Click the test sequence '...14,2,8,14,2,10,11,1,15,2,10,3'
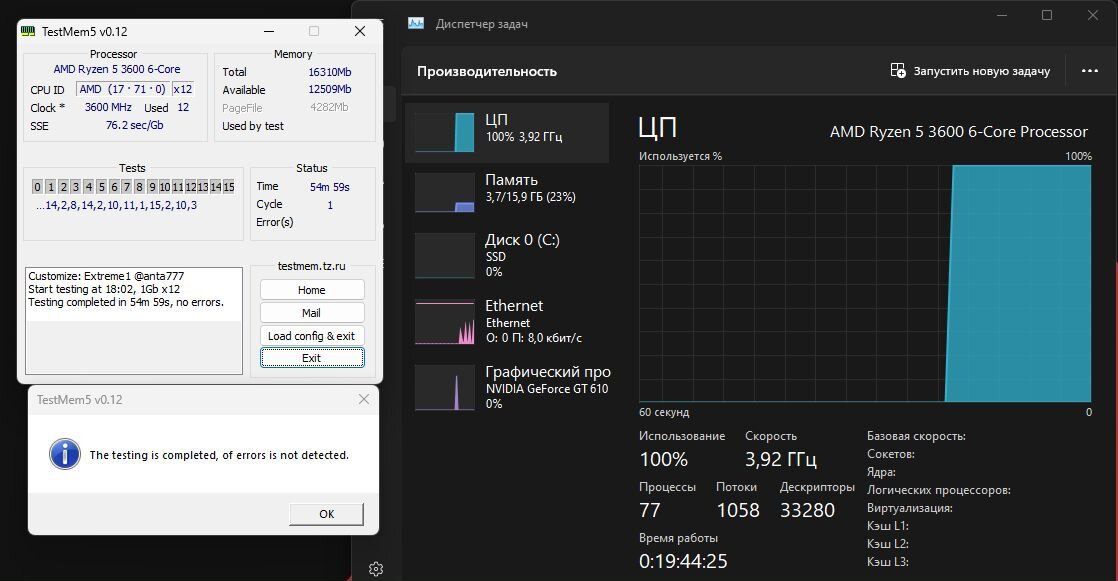The width and height of the screenshot is (1118, 581). click(x=116, y=205)
